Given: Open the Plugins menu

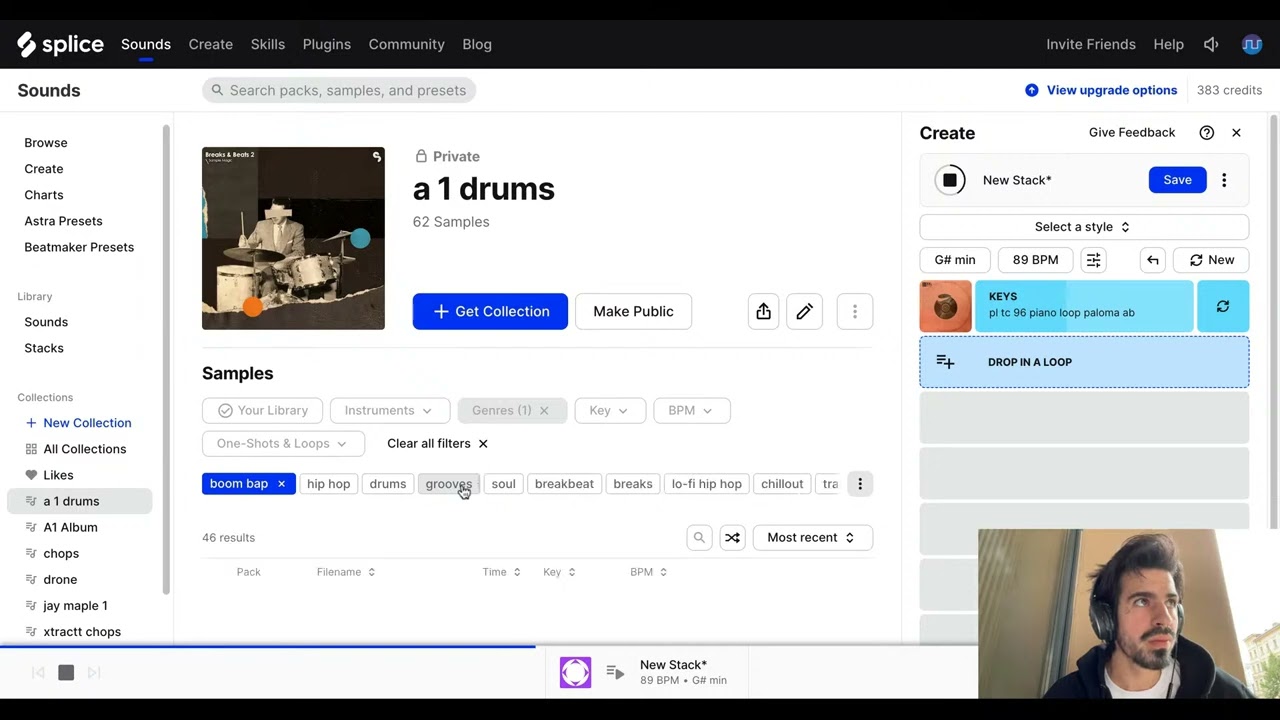Looking at the screenshot, I should 326,44.
